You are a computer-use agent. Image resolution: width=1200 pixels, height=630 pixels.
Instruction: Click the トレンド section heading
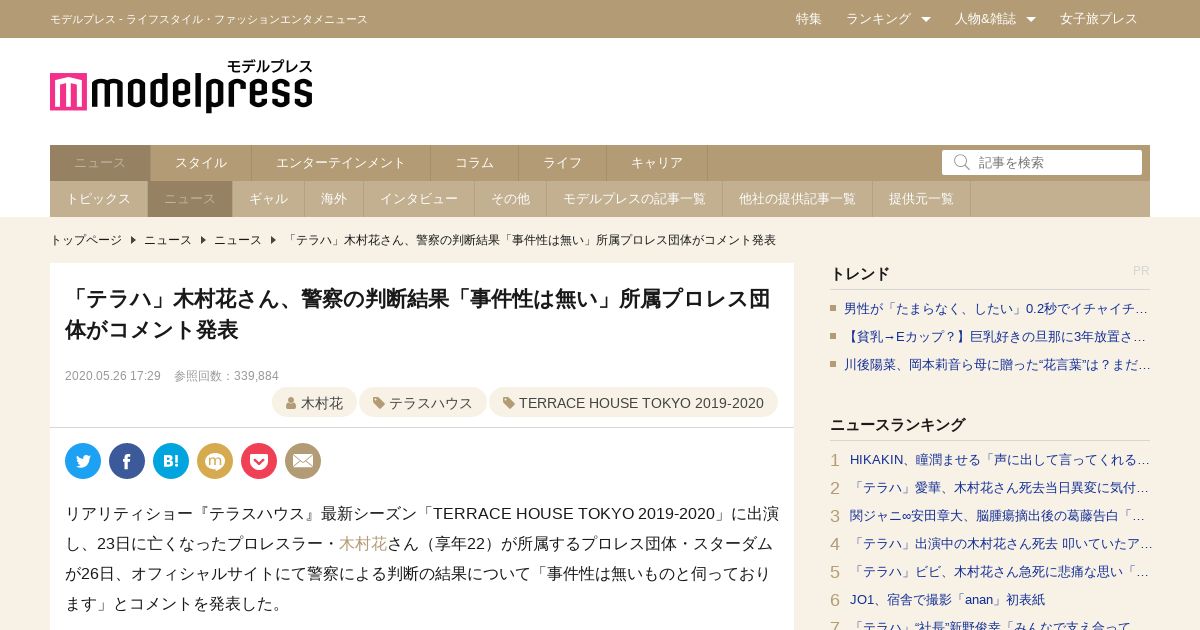click(860, 273)
